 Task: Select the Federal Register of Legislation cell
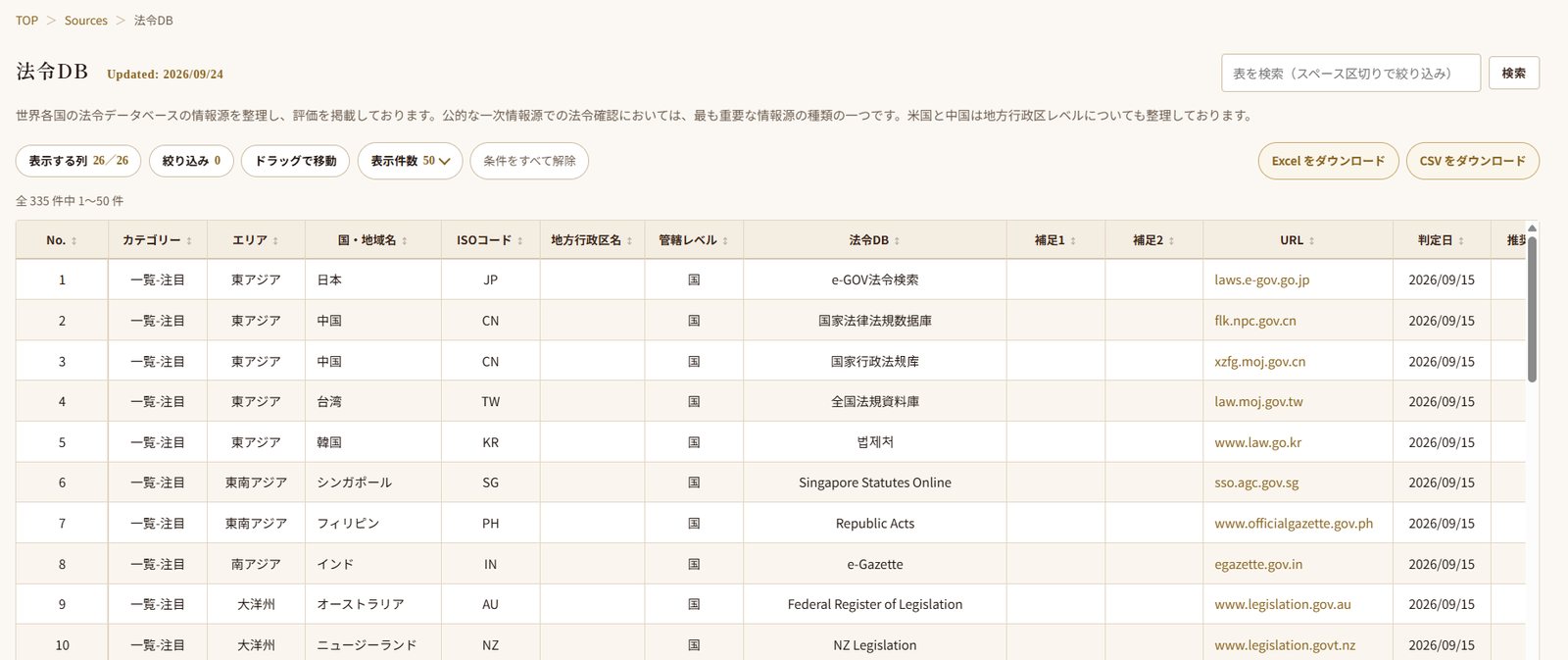coord(875,605)
